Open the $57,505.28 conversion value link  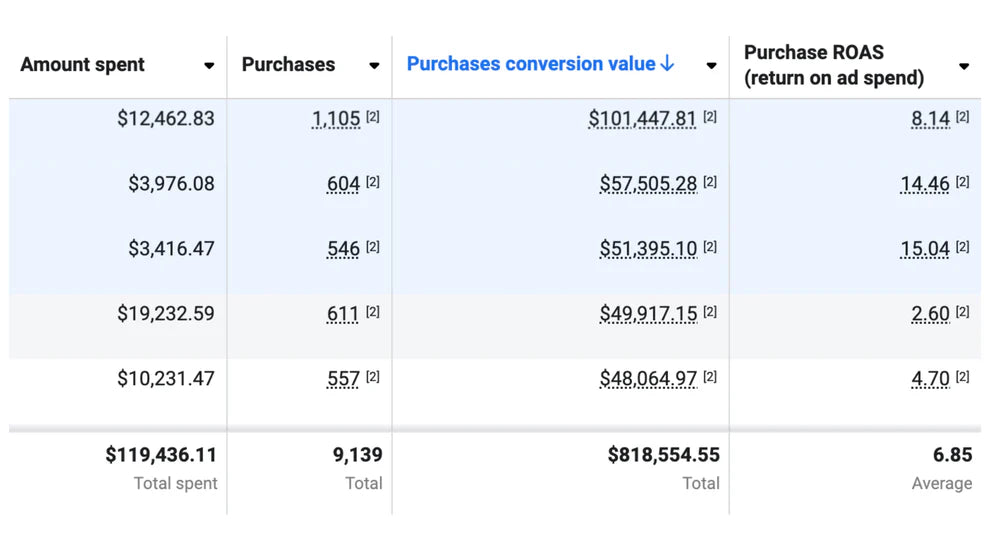(650, 184)
